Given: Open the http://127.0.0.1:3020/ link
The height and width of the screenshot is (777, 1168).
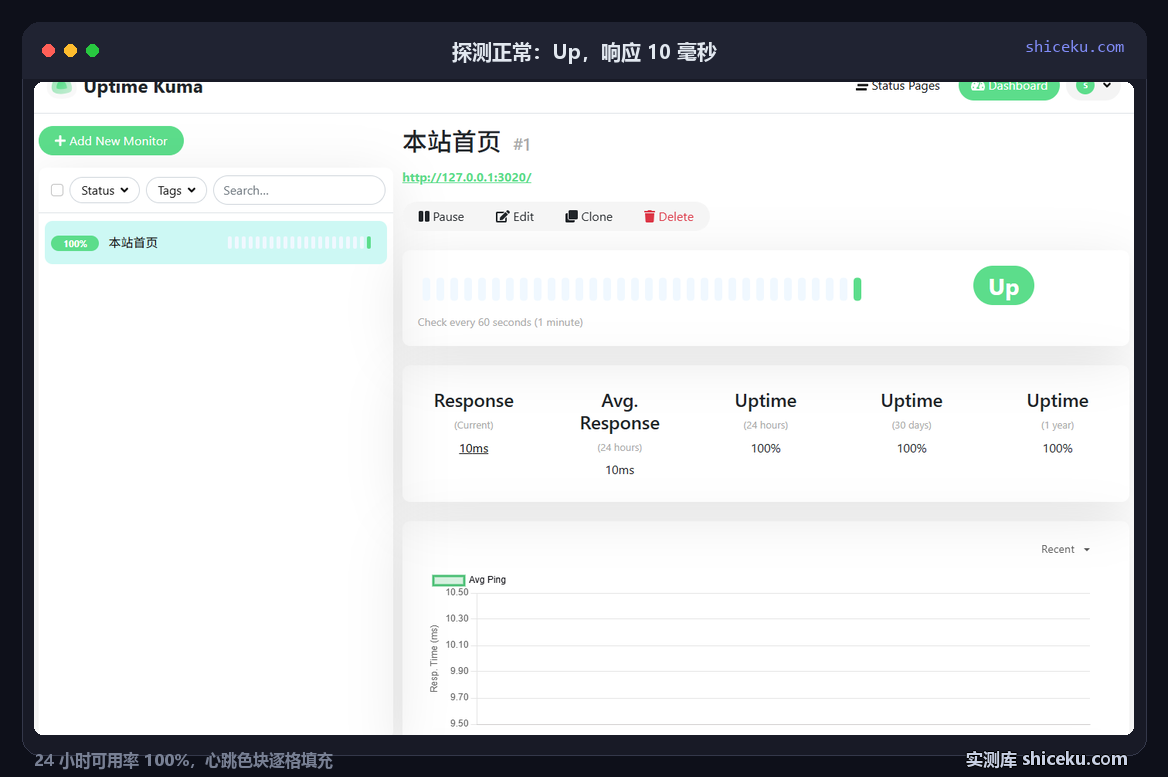Looking at the screenshot, I should click(x=466, y=177).
